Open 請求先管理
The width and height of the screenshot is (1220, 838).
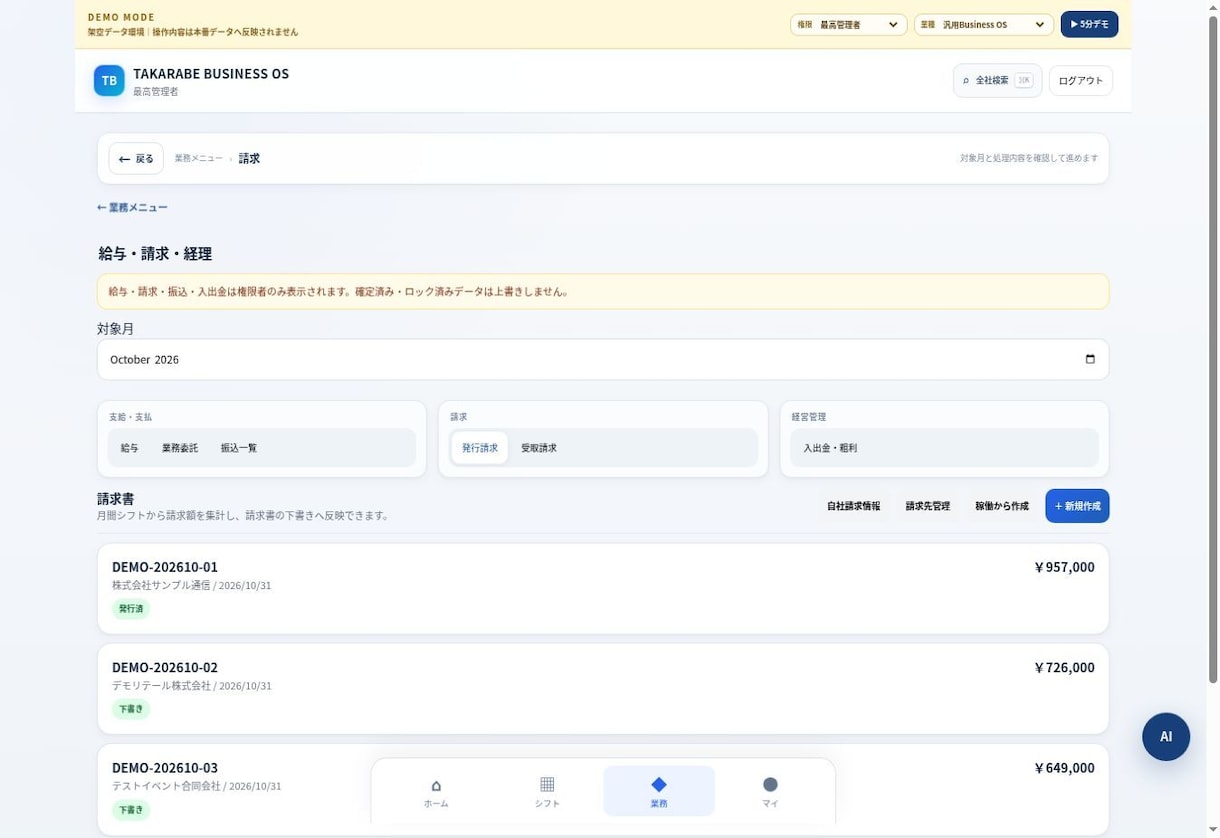tap(928, 506)
